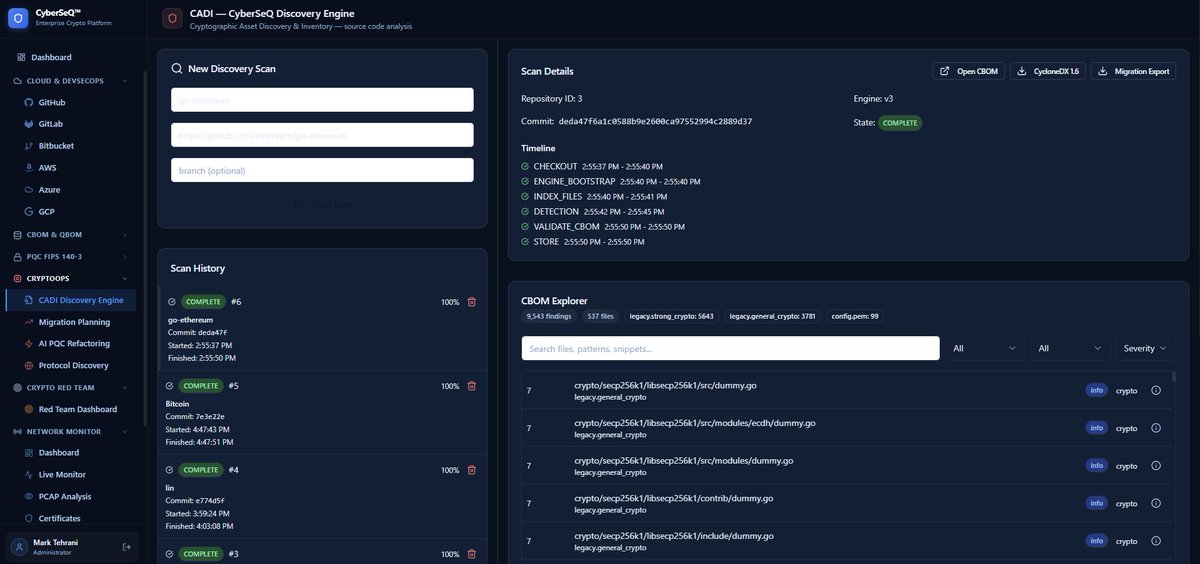Click info icon for contrib/dummy.go row
Screen dimensions: 1200x564
tap(1156, 503)
